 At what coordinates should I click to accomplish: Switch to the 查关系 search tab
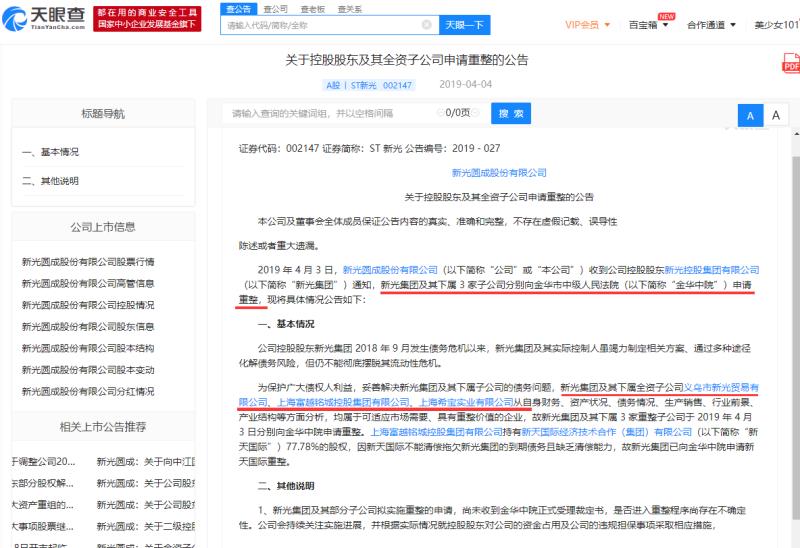click(350, 9)
